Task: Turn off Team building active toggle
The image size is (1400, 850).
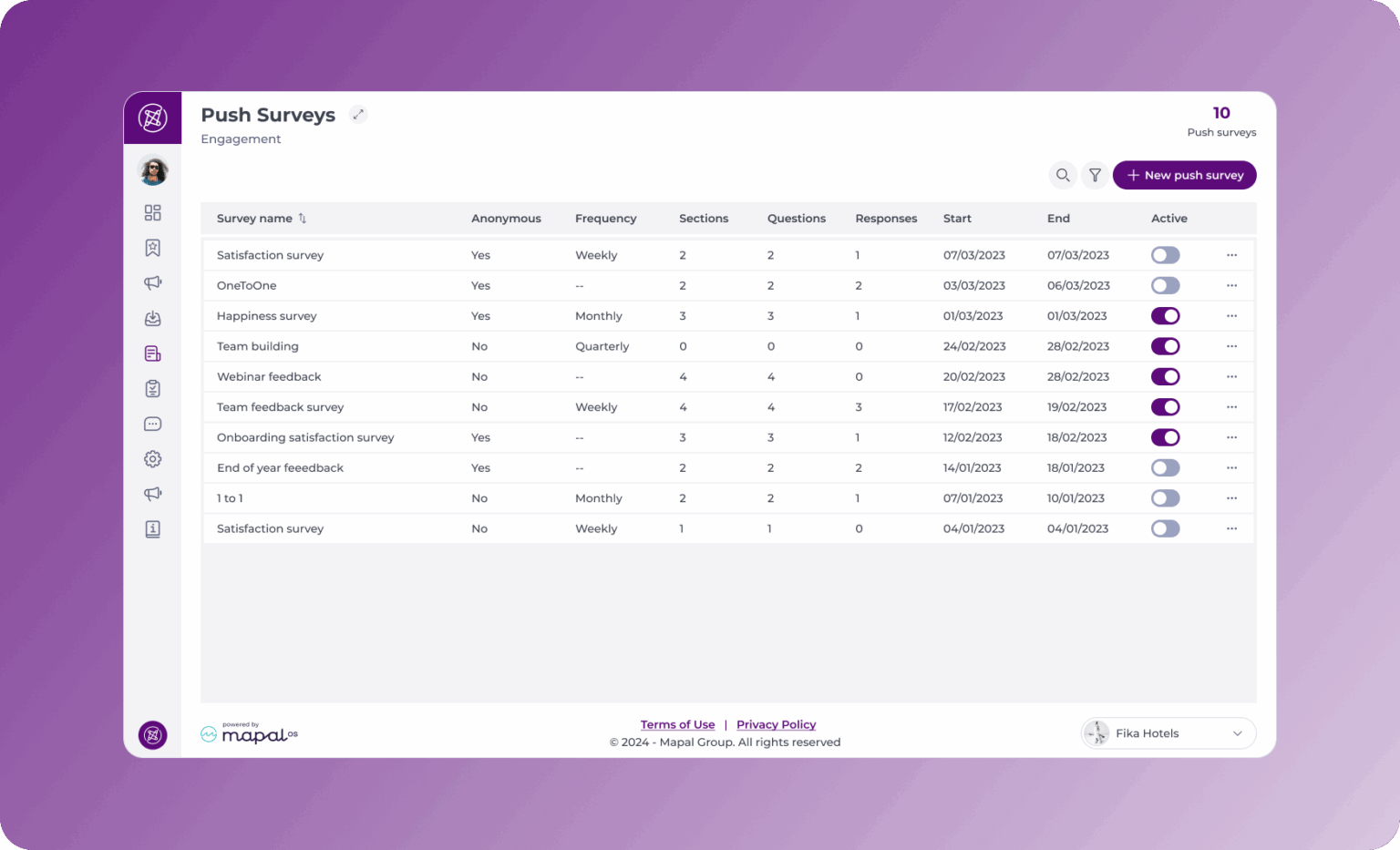Action: (x=1166, y=346)
